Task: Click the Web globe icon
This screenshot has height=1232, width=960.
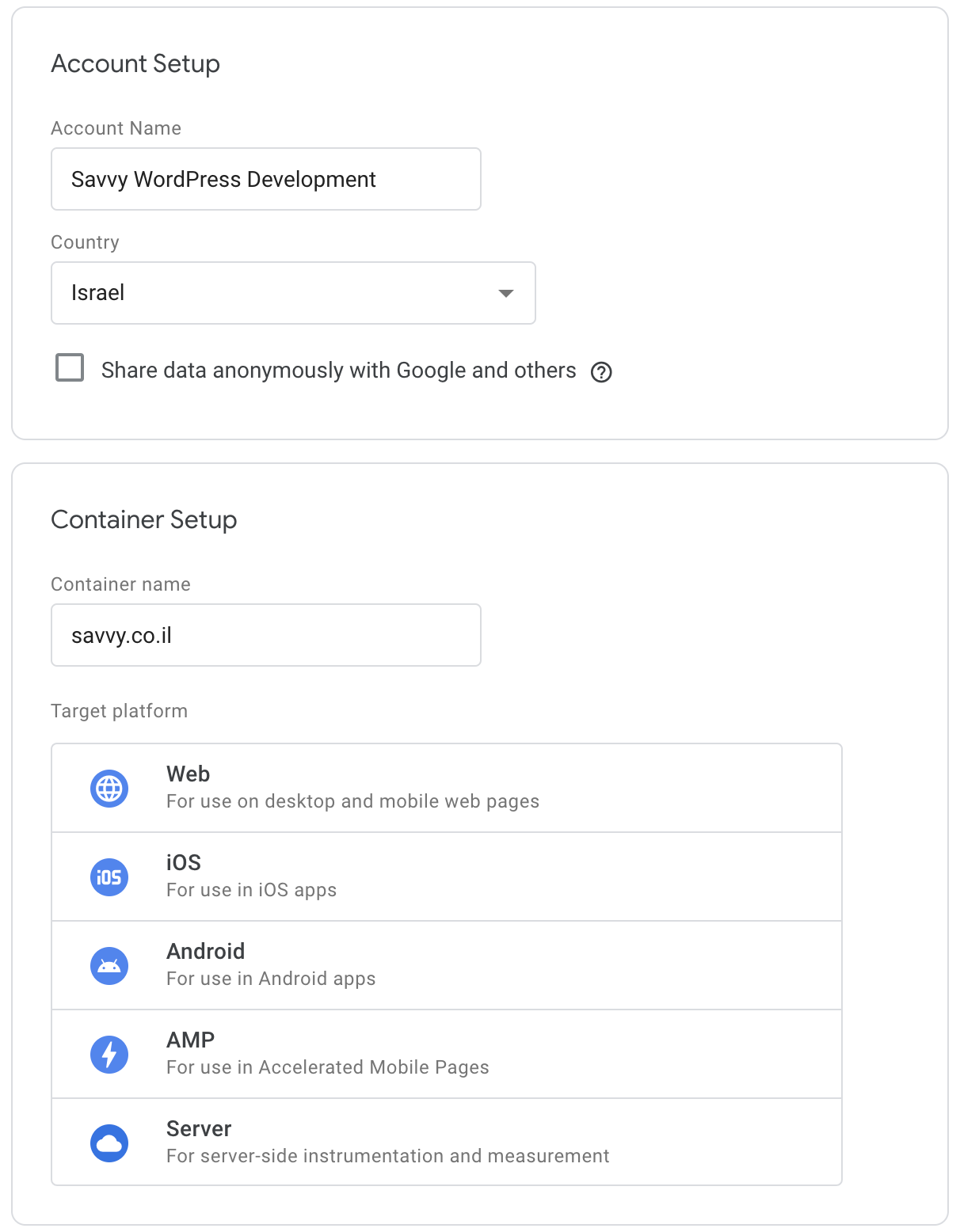Action: point(109,789)
